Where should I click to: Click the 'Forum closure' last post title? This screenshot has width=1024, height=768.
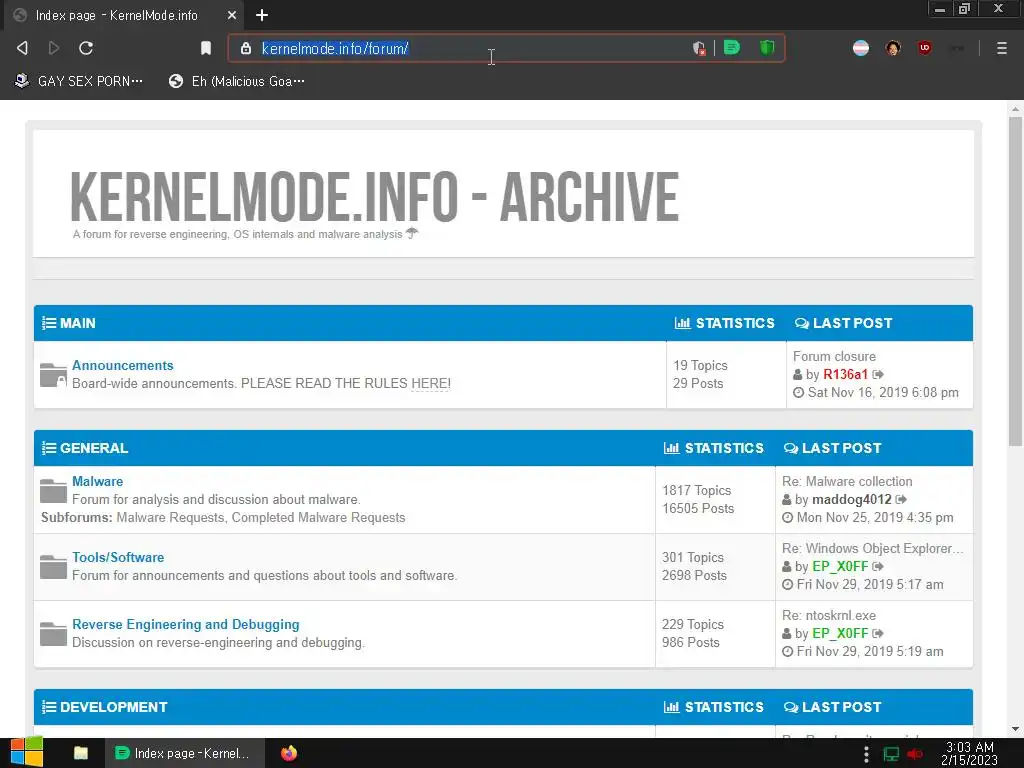coord(834,357)
